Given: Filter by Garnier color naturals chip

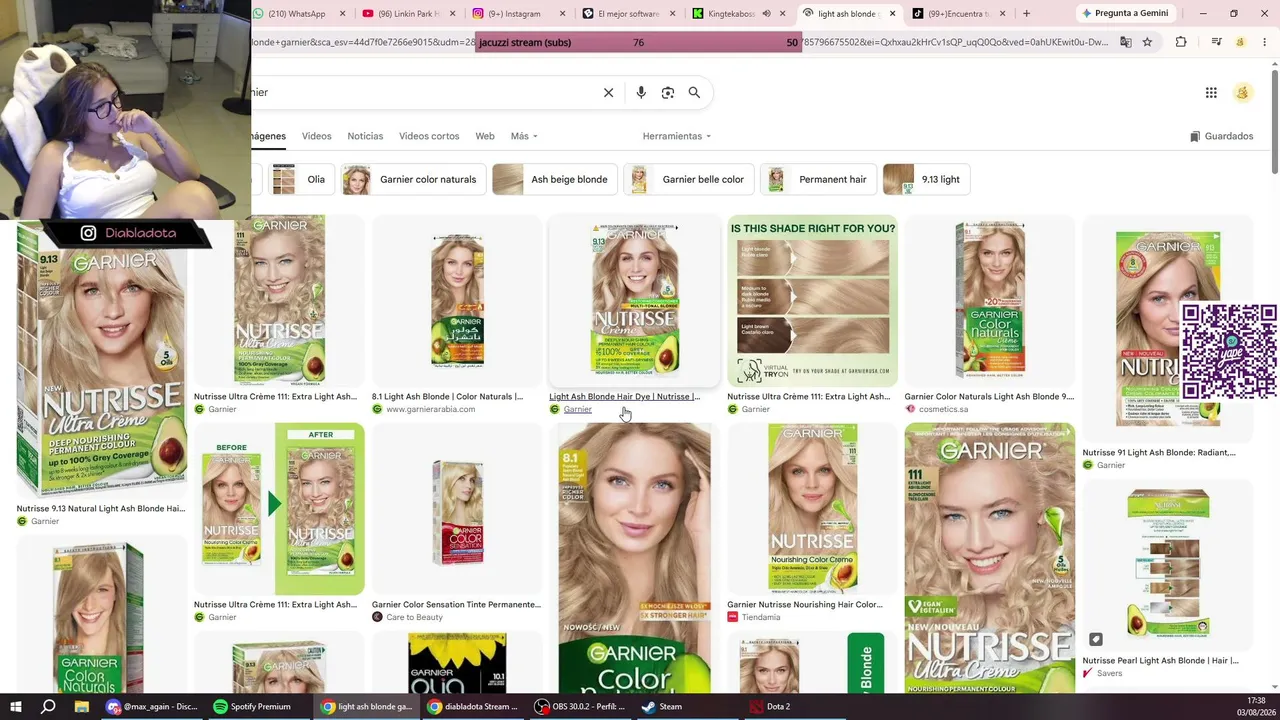Looking at the screenshot, I should [x=414, y=180].
